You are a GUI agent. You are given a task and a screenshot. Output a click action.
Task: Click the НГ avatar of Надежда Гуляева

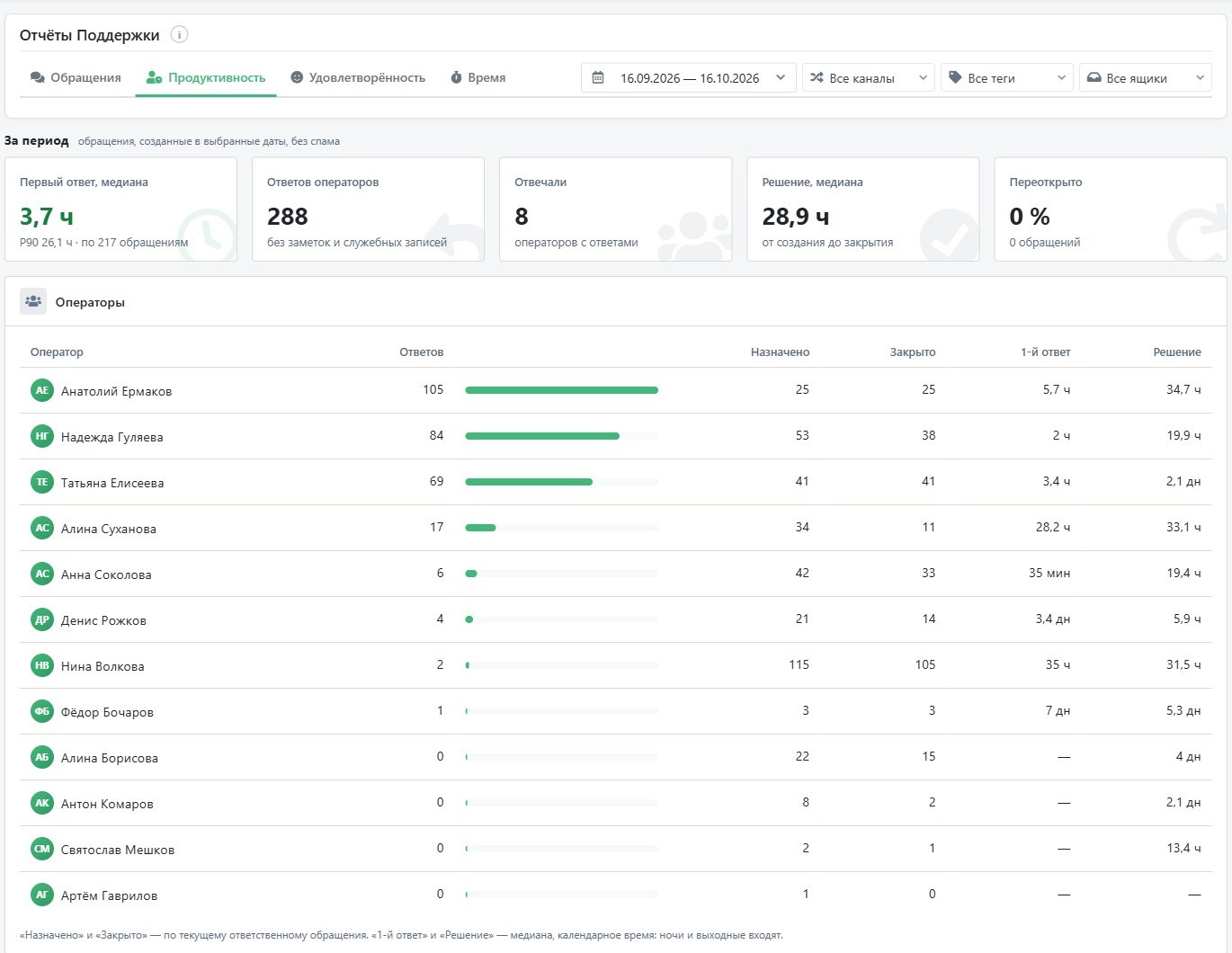pyautogui.click(x=42, y=436)
